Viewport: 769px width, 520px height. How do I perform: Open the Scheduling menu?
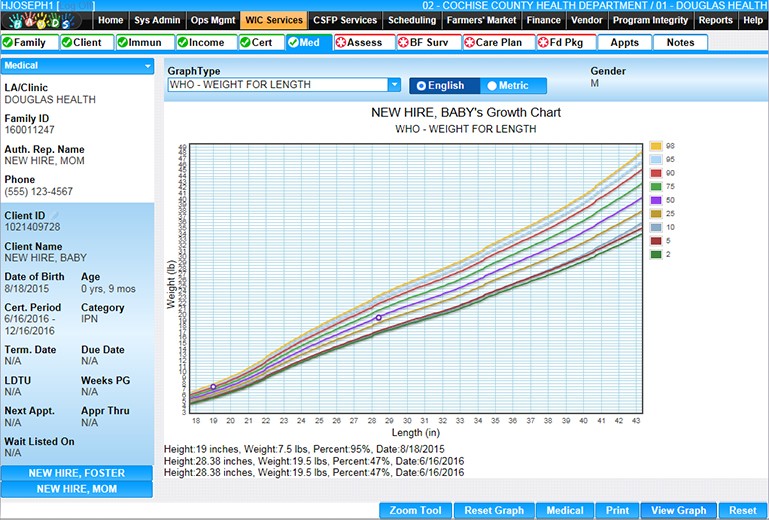click(412, 20)
